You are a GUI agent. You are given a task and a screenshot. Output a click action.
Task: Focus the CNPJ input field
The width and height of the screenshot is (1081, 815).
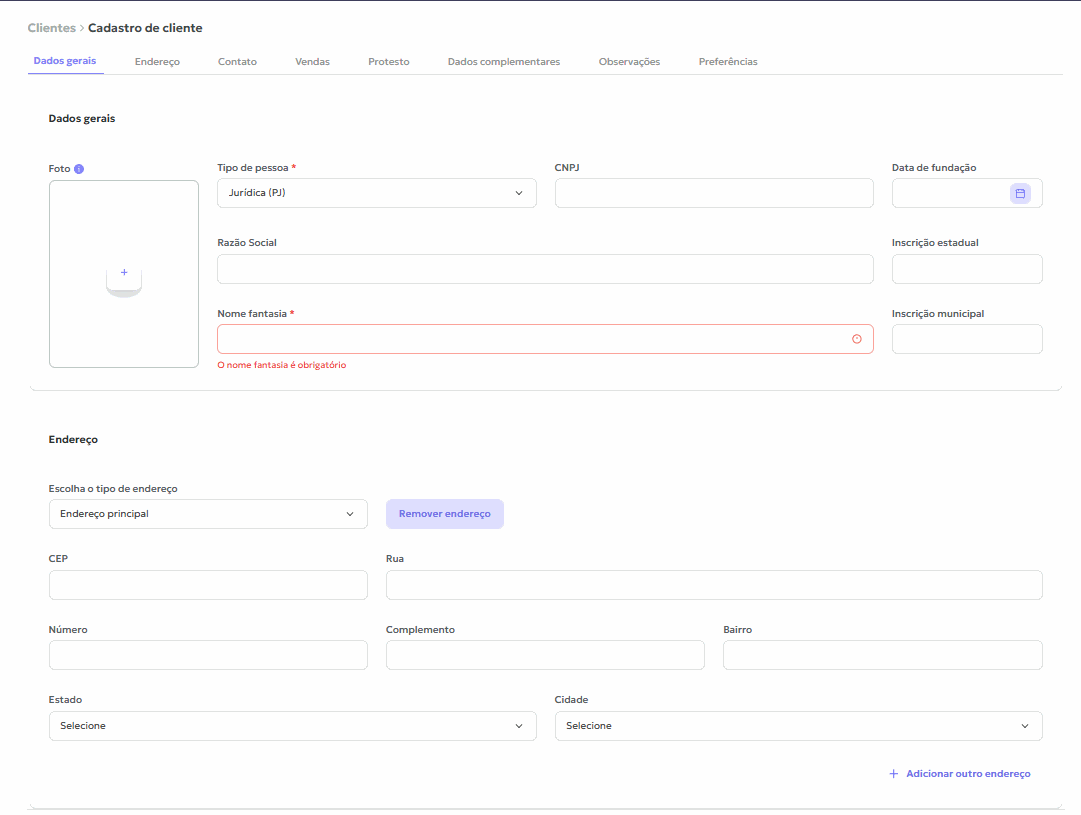(714, 193)
